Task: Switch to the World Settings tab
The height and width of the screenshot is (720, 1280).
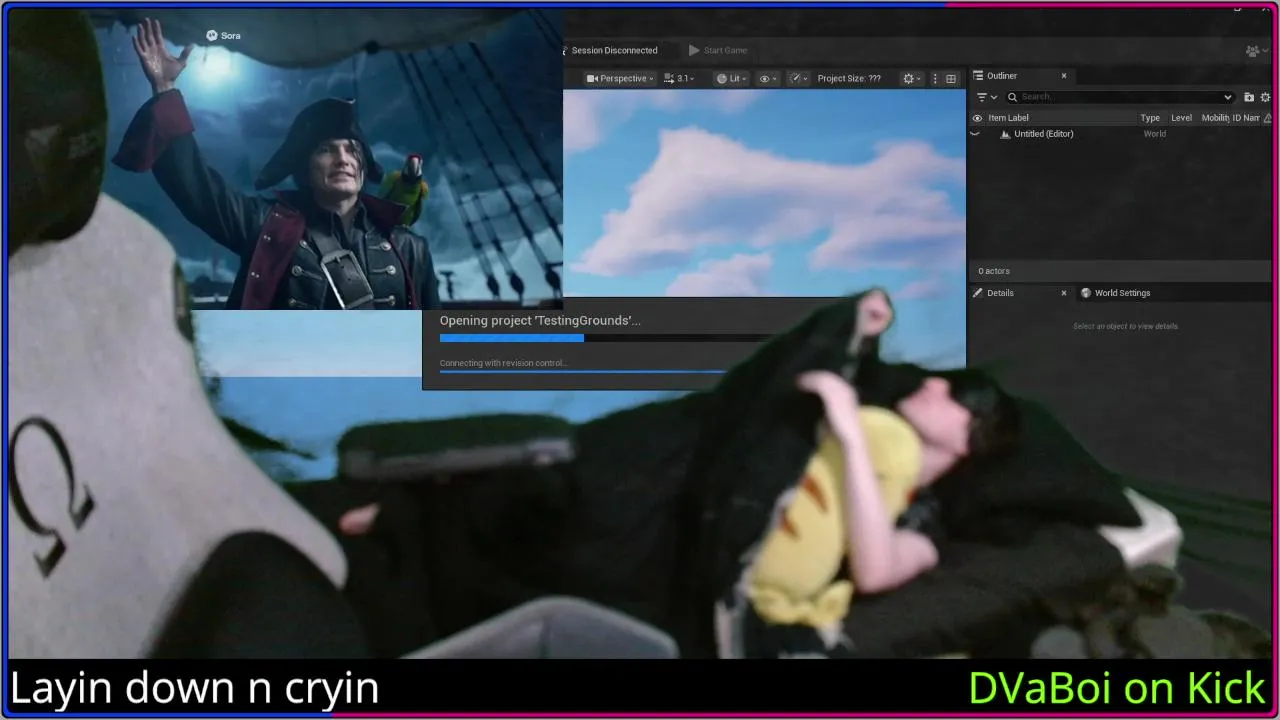Action: (x=1122, y=293)
